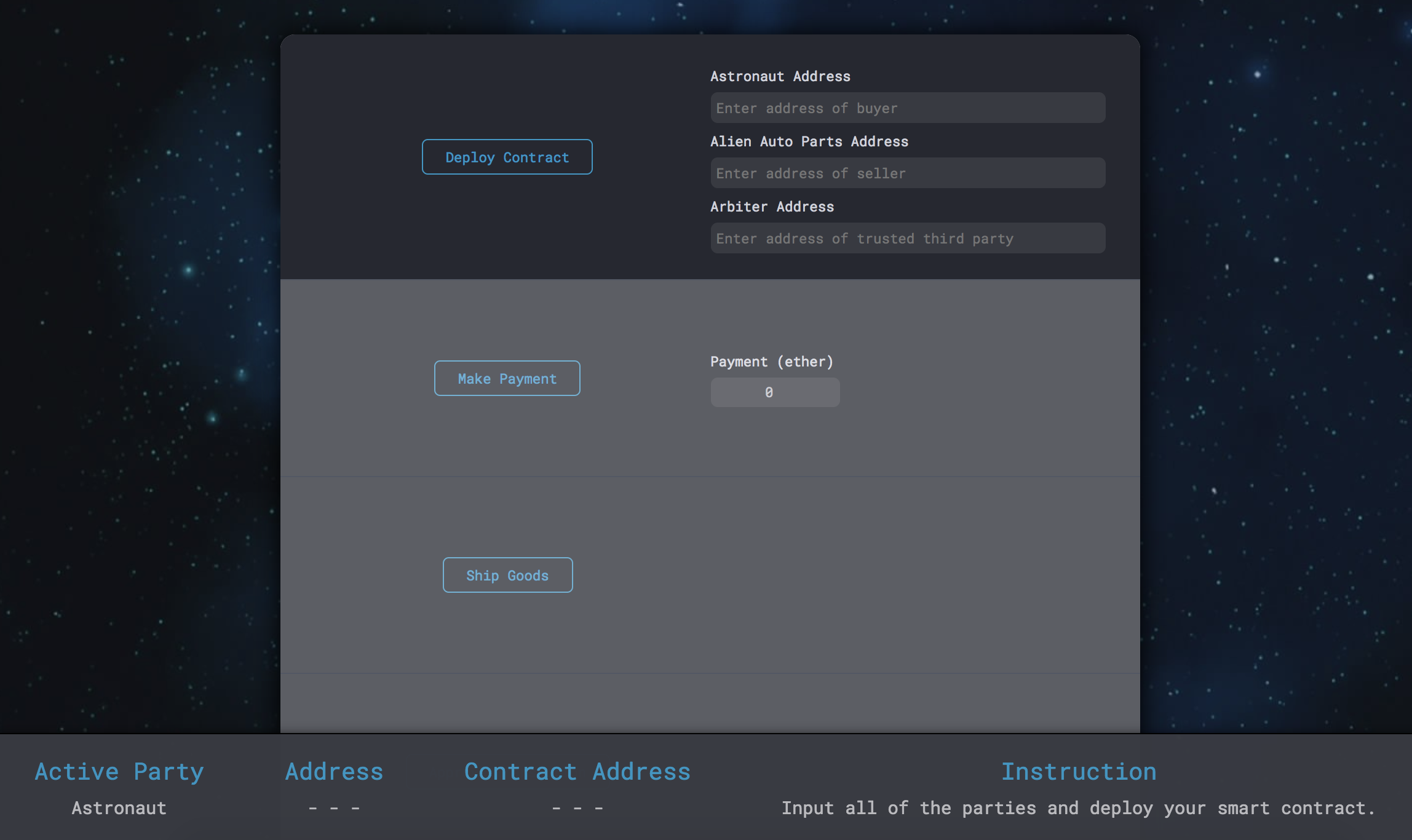Select the Astronaut active party value
The image size is (1412, 840).
tap(119, 808)
